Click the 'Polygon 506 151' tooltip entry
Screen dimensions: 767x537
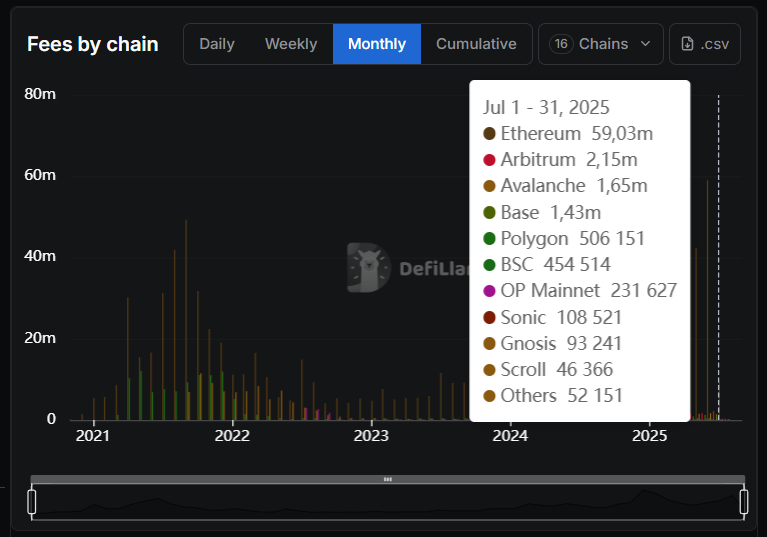pyautogui.click(x=564, y=239)
